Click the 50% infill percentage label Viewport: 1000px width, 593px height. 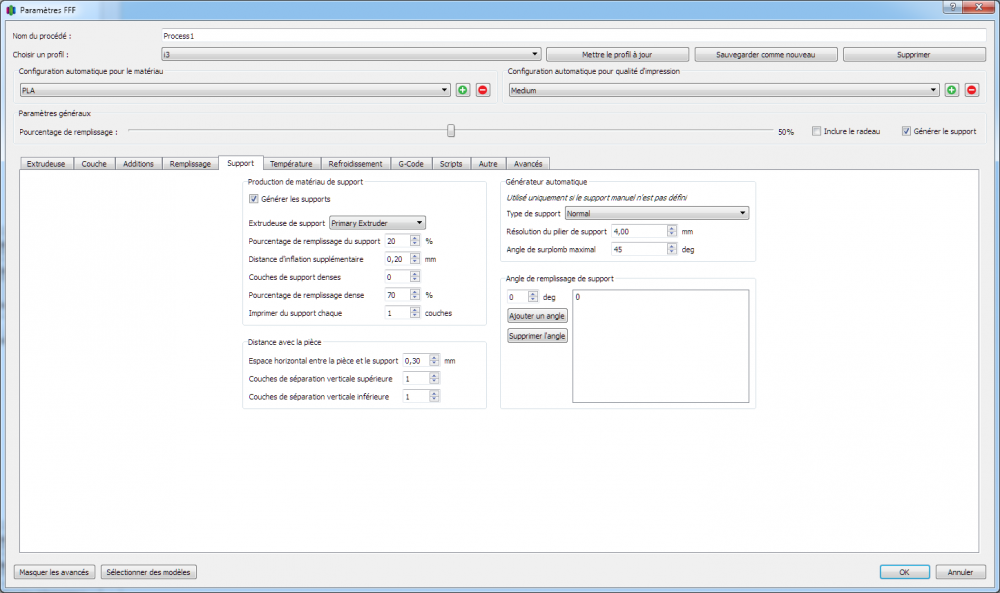[786, 132]
